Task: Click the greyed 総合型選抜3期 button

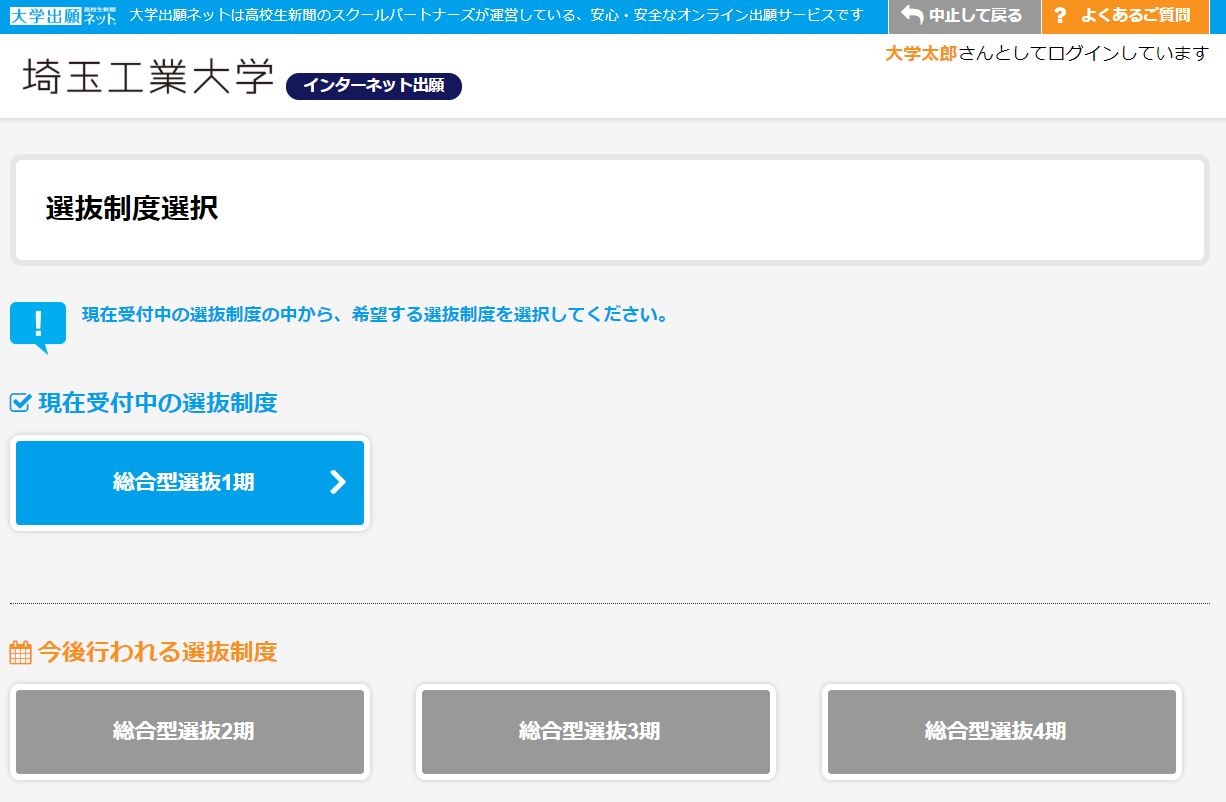Action: [596, 732]
